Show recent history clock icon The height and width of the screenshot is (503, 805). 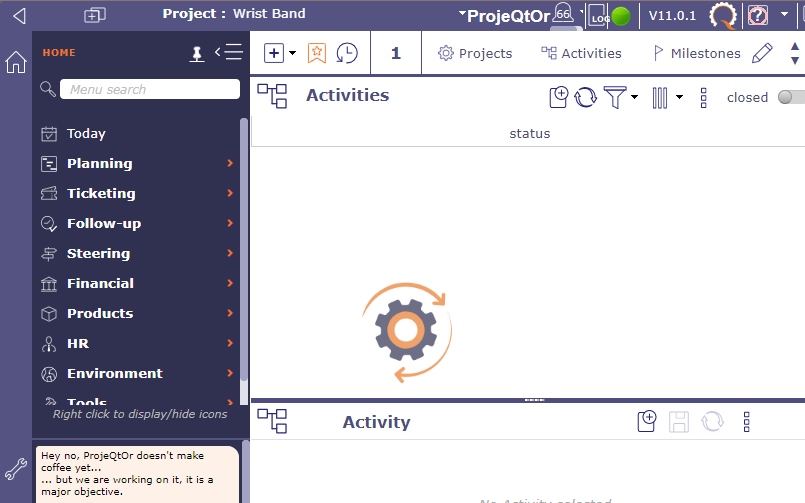pyautogui.click(x=347, y=53)
